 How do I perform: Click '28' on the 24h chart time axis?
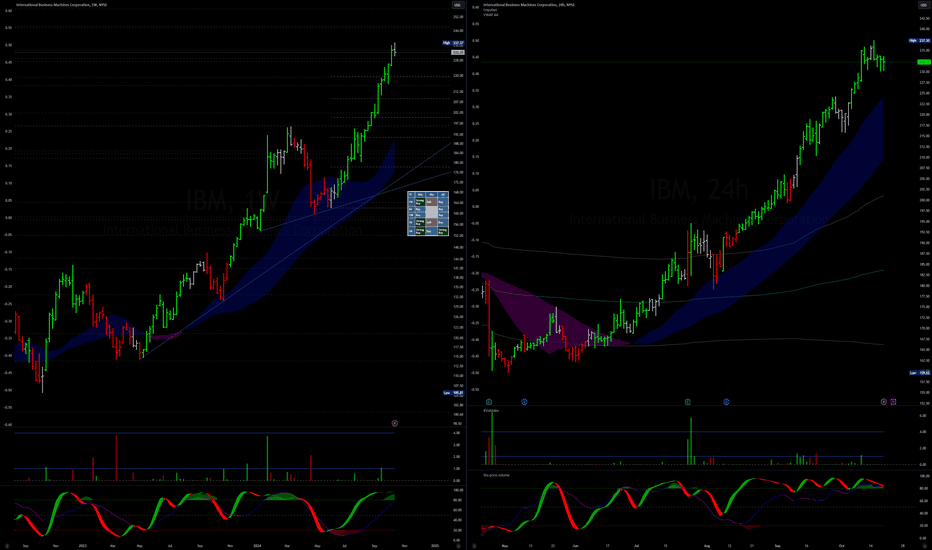(x=903, y=545)
